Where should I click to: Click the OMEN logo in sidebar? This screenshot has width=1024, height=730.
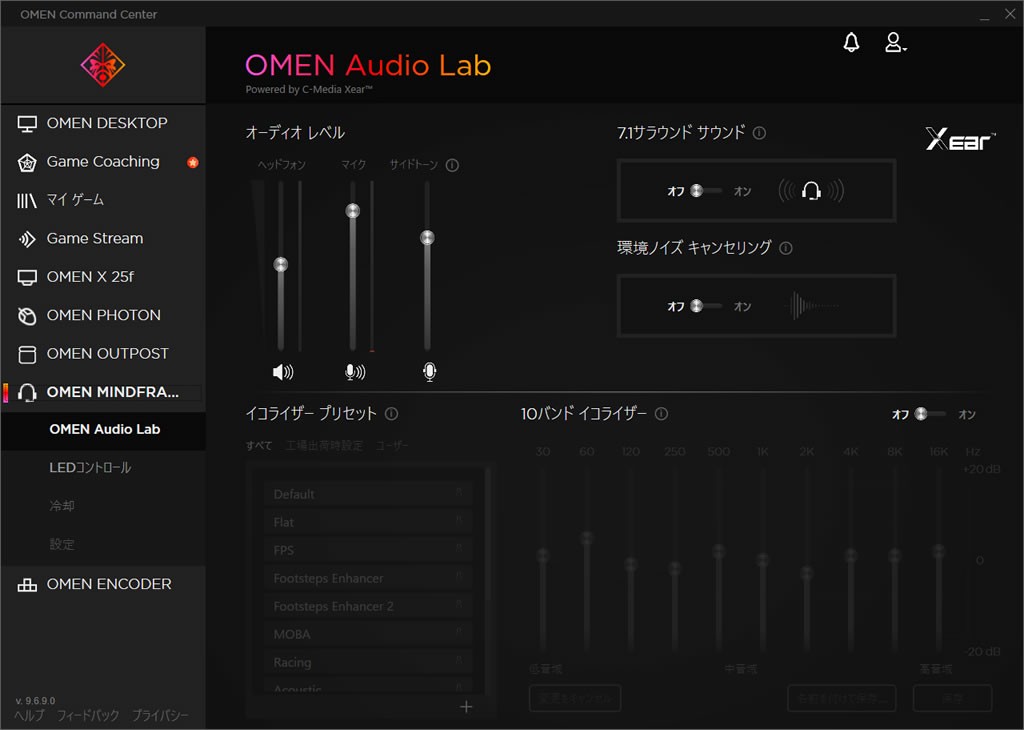click(x=103, y=65)
